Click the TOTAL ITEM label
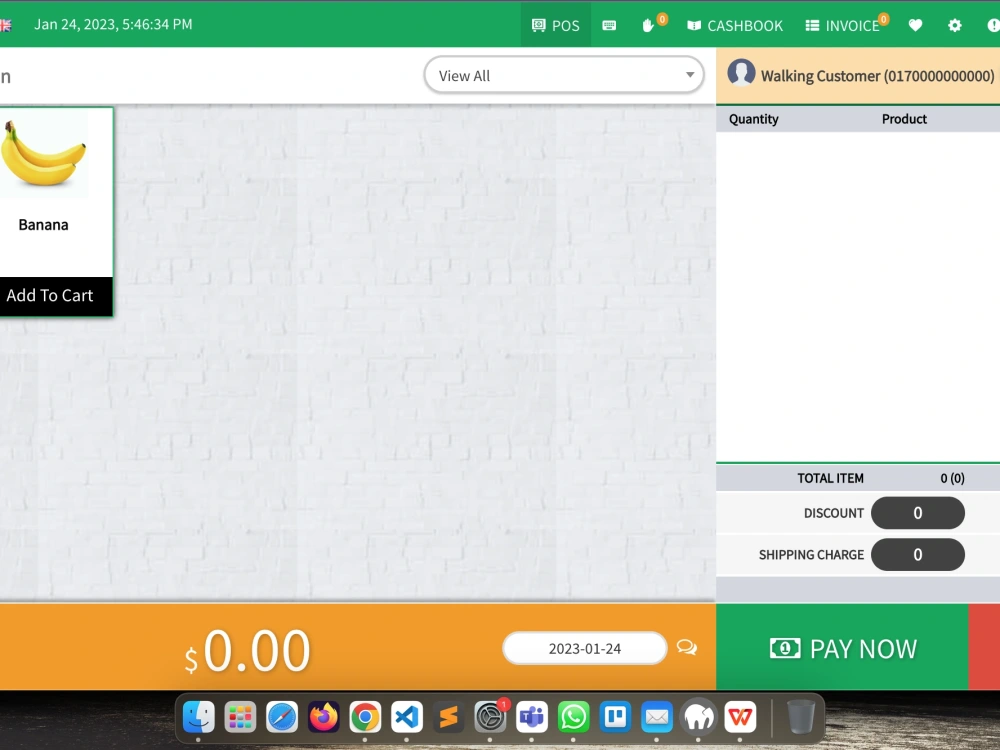Viewport: 1000px width, 750px height. pyautogui.click(x=830, y=478)
